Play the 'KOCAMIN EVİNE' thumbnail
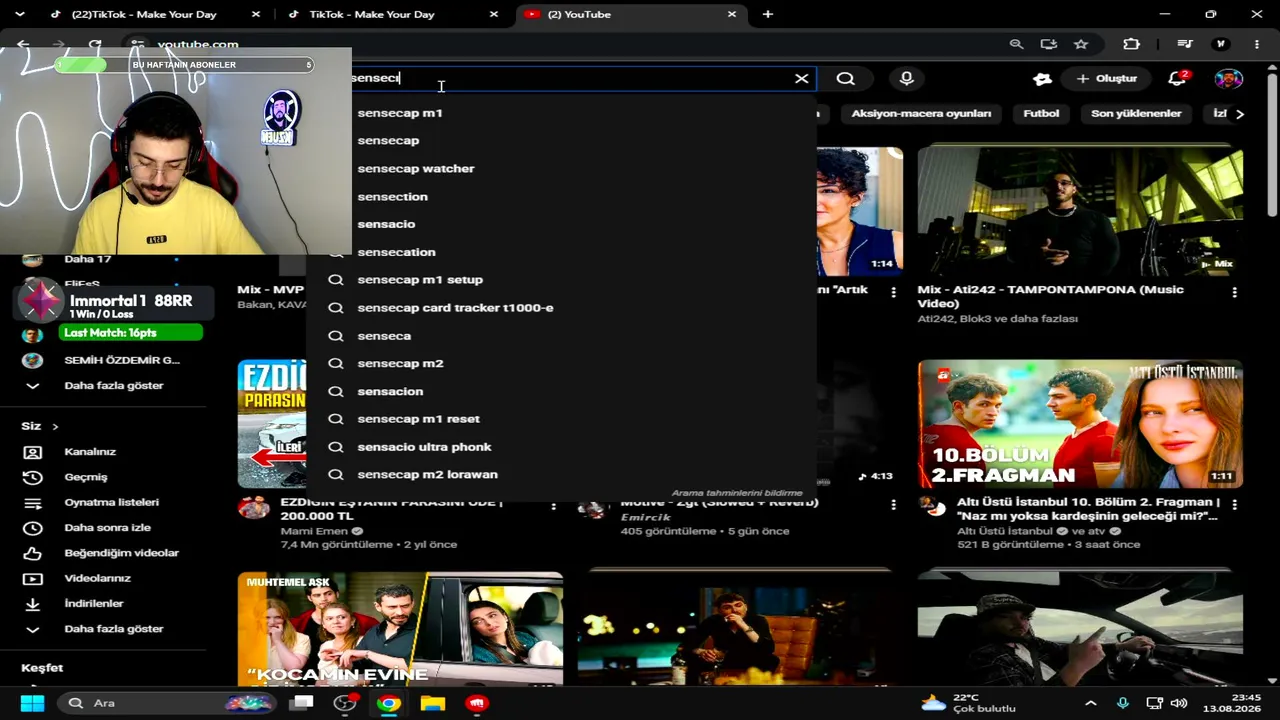1280x720 pixels. click(400, 630)
